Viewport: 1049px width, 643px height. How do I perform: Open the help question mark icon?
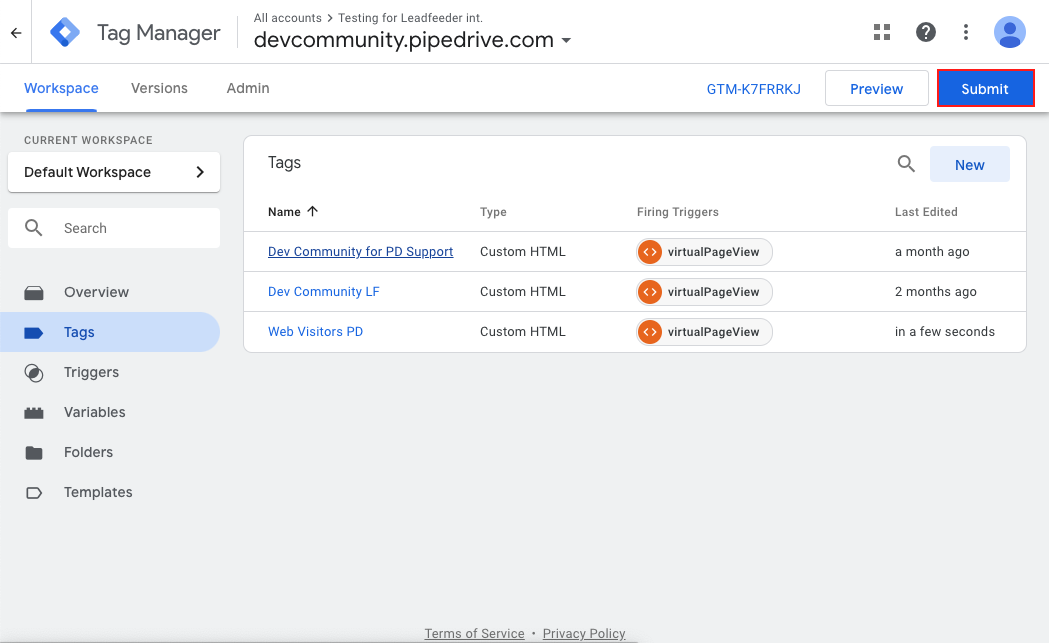click(x=925, y=32)
